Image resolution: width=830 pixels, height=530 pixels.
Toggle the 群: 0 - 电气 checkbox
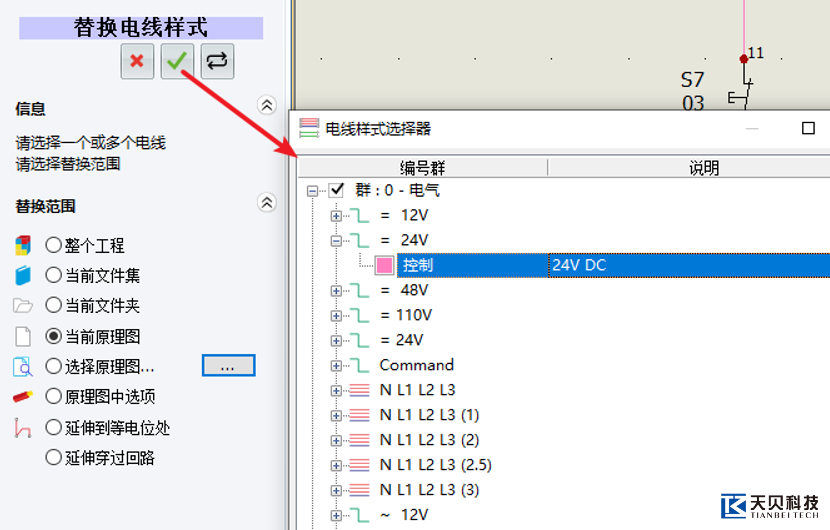point(336,190)
